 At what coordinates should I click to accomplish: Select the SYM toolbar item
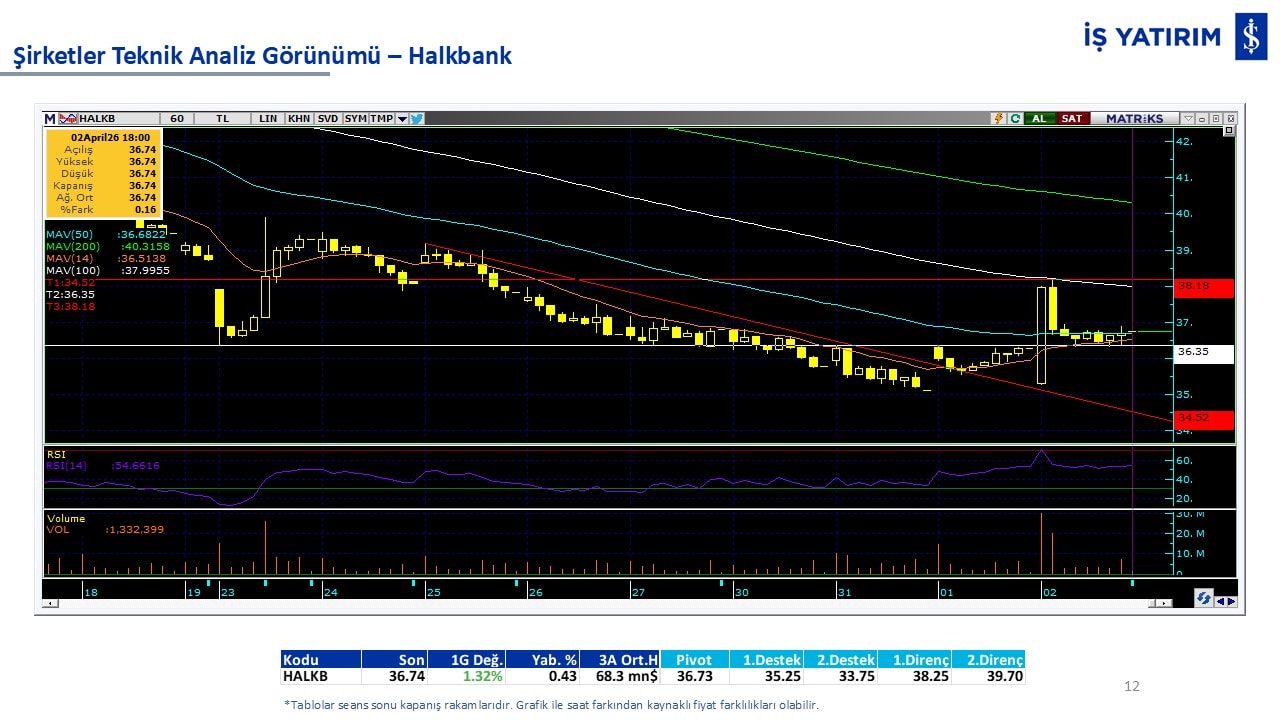coord(356,118)
